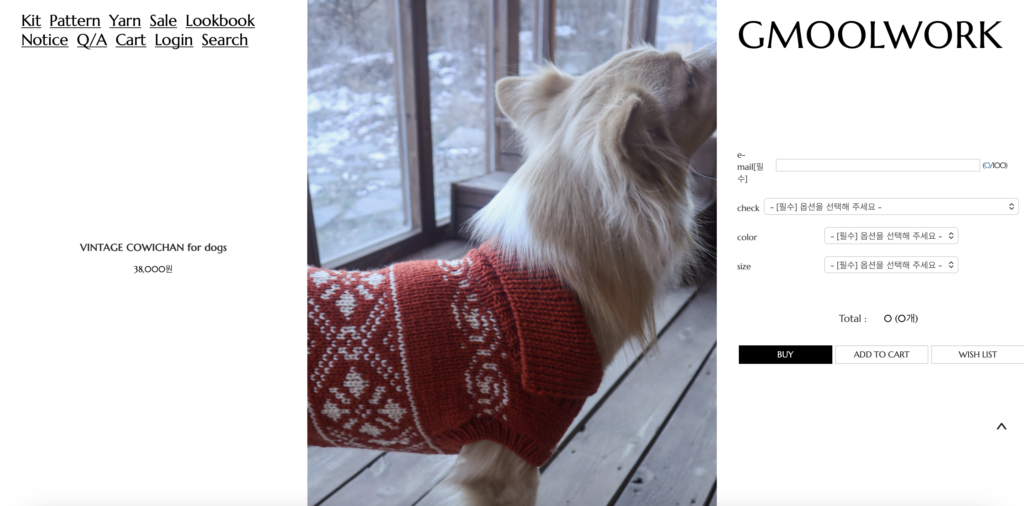
Task: Click the dog sweater product photo
Action: (x=512, y=253)
